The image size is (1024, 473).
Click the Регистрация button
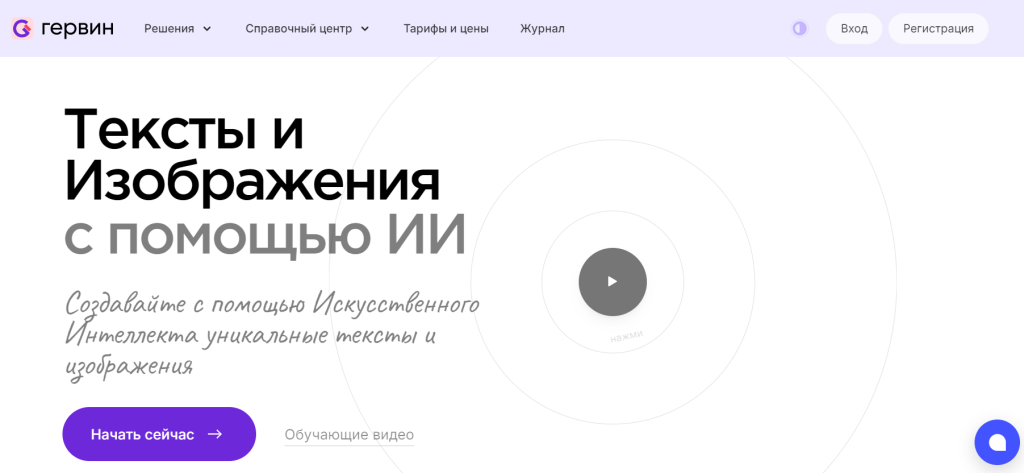[938, 29]
